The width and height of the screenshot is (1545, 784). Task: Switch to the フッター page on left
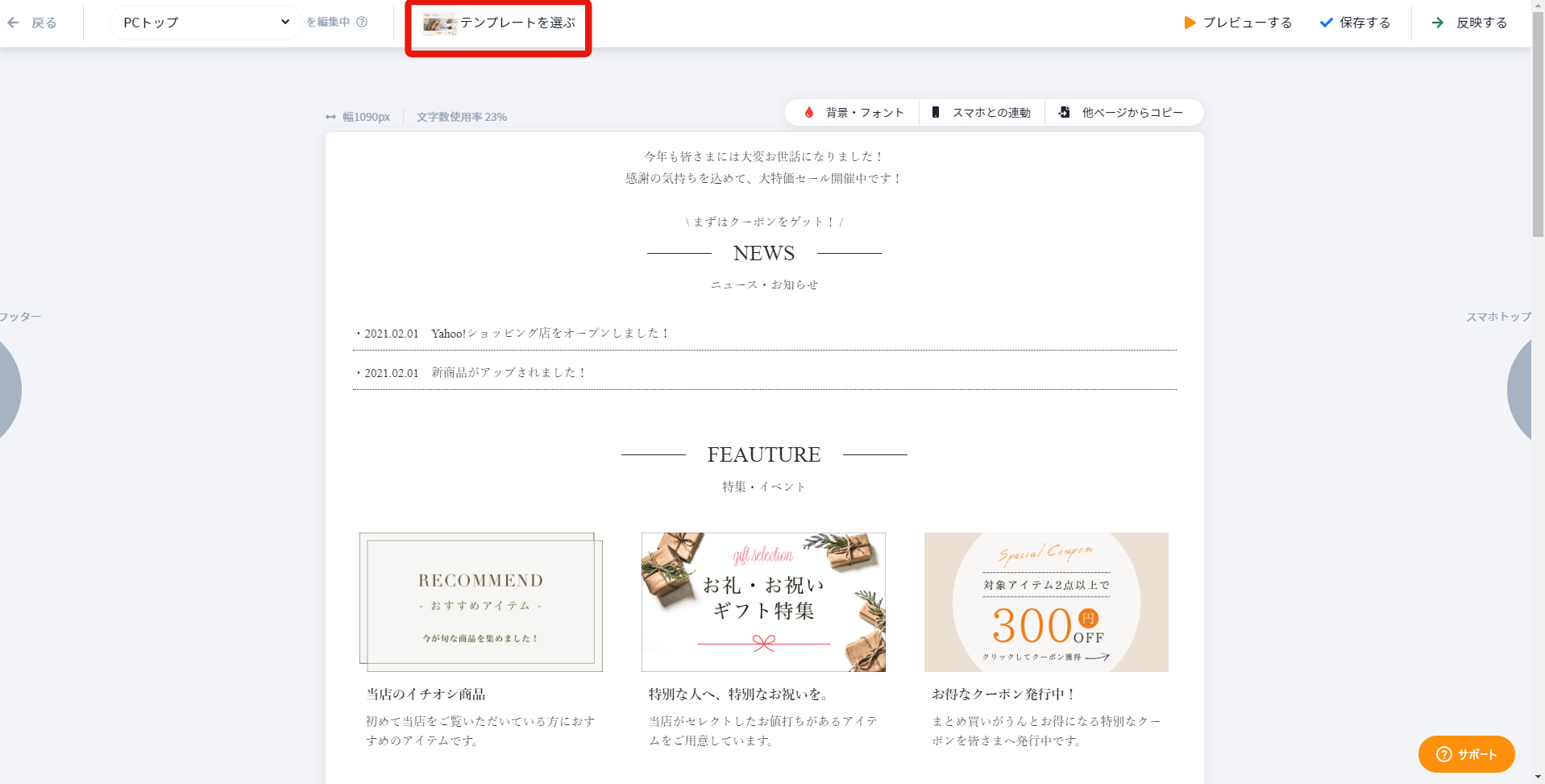tap(20, 317)
